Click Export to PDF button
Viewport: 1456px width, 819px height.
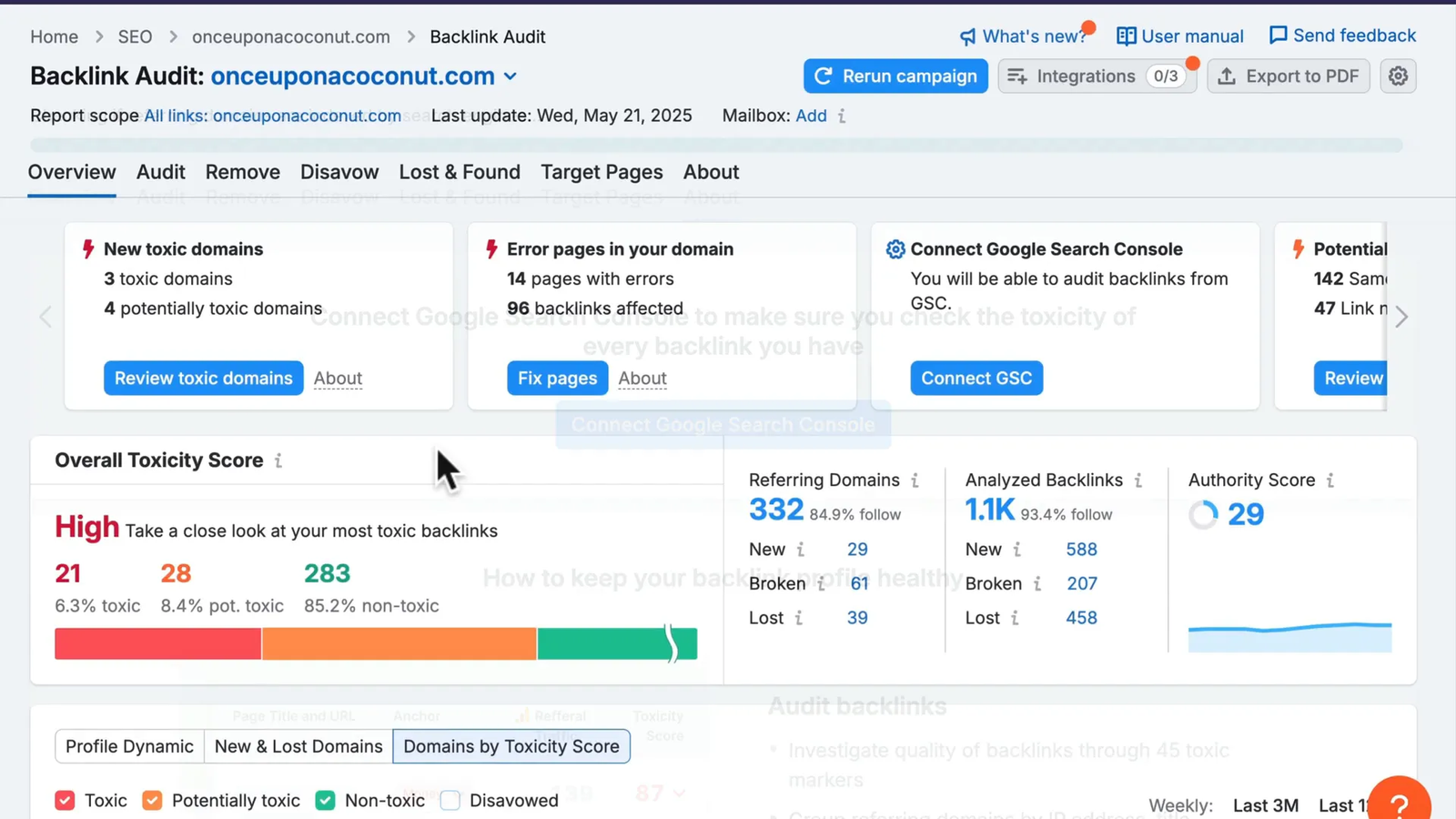click(1289, 76)
